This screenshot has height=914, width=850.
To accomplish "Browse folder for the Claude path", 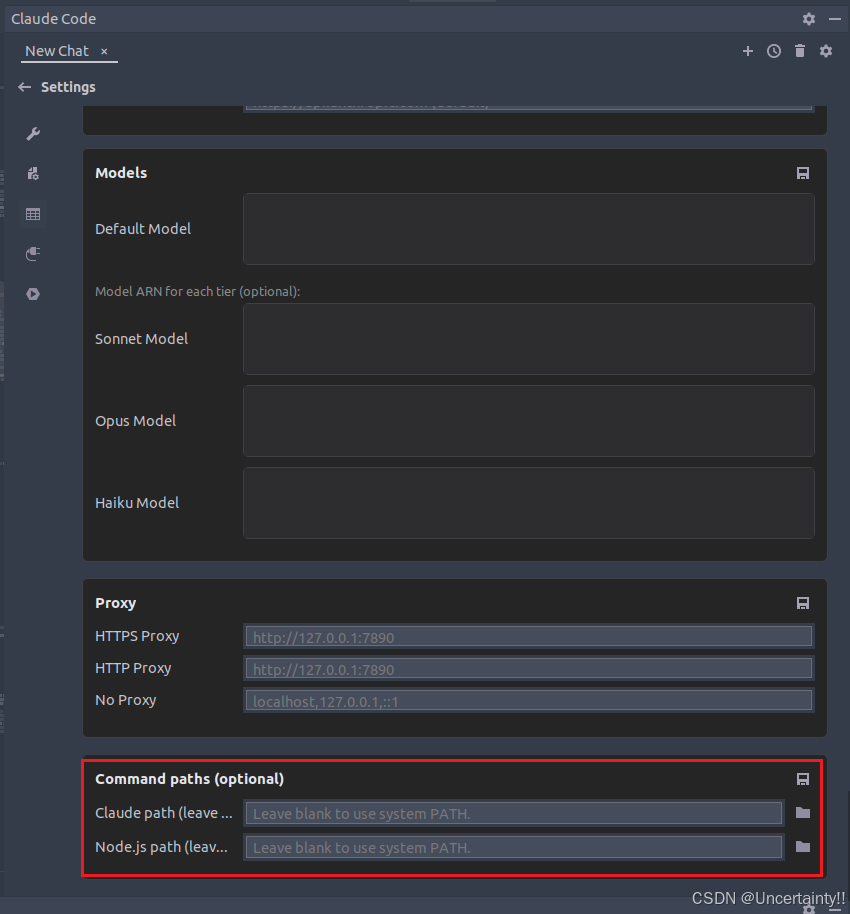I will click(x=803, y=813).
